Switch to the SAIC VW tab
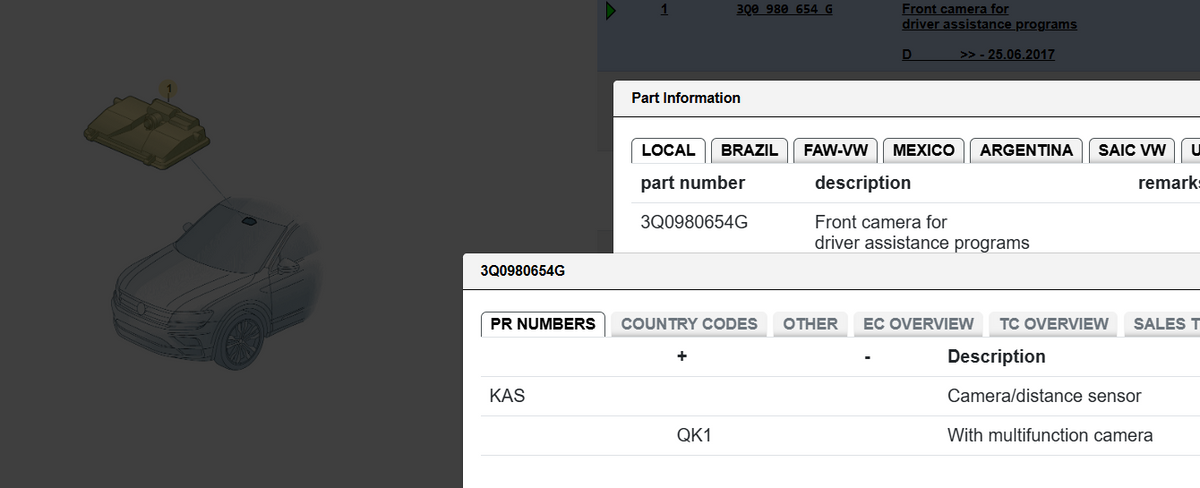Image resolution: width=1200 pixels, height=488 pixels. 1132,150
